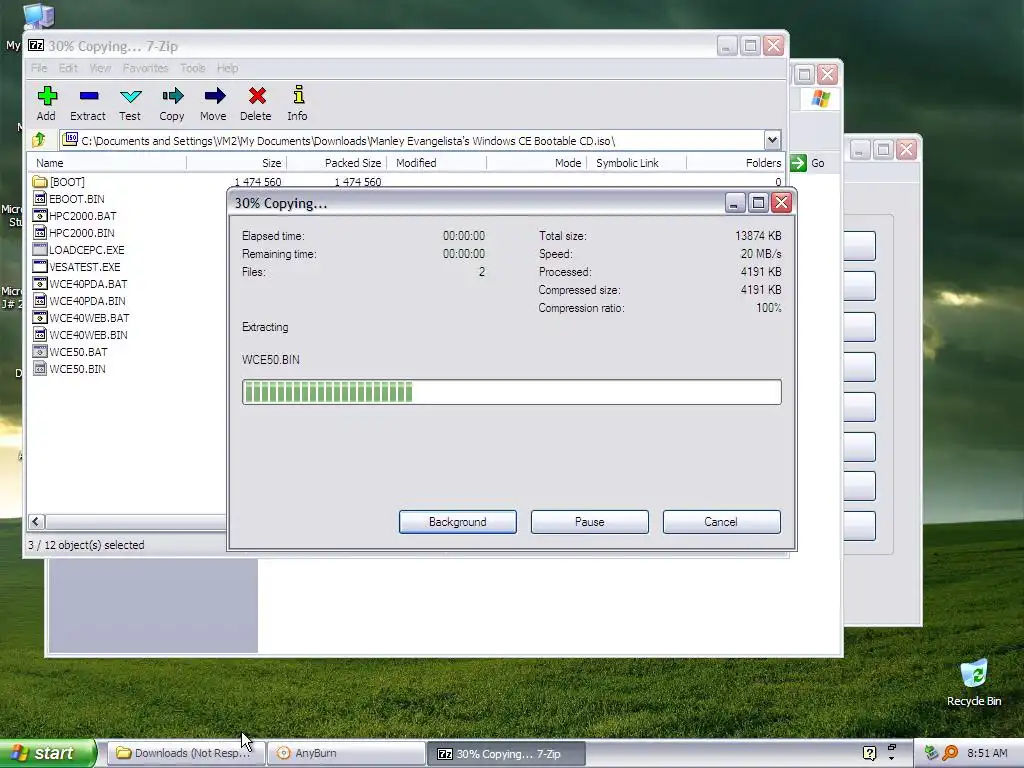Sort by the Size column header
1024x768 pixels.
point(236,163)
